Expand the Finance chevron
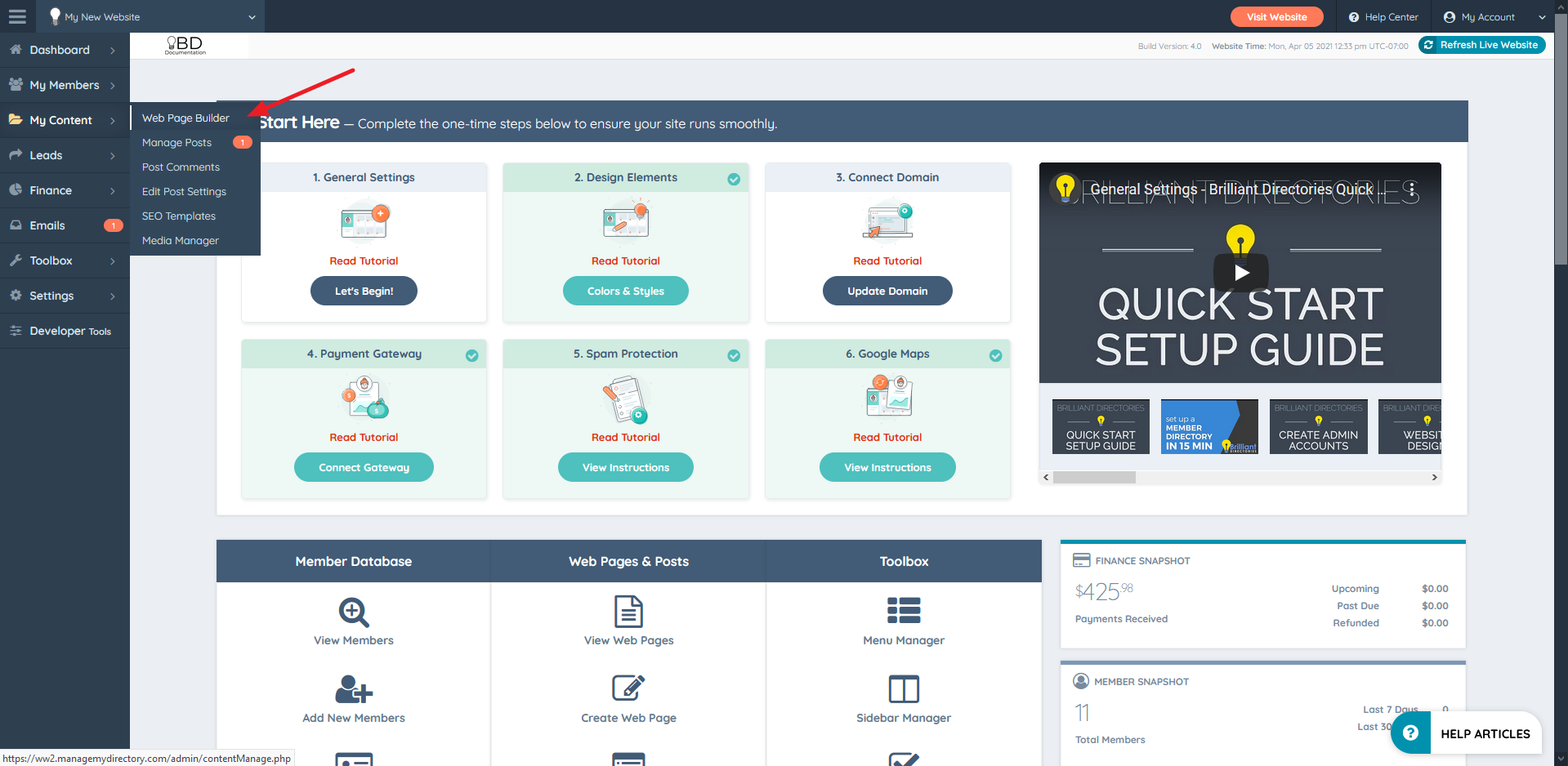Screen dimensions: 1568x766 click(x=113, y=191)
